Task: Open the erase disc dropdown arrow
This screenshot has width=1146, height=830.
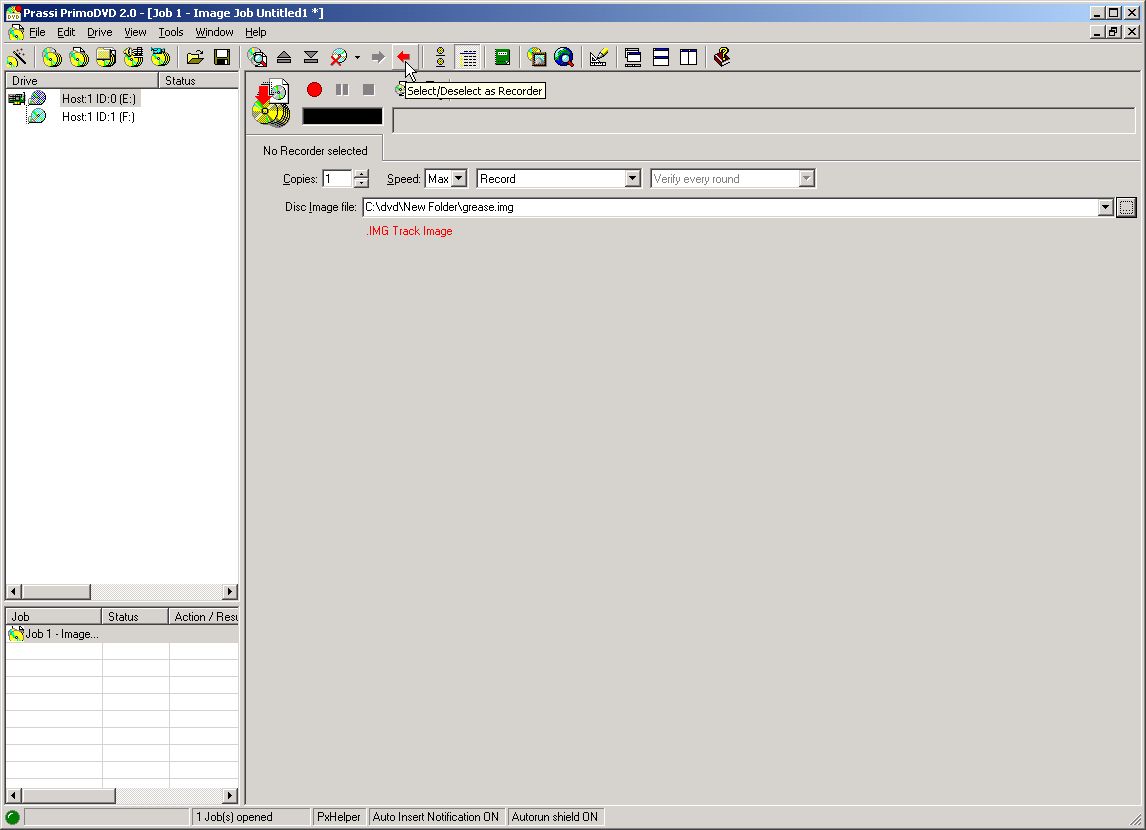Action: pyautogui.click(x=357, y=57)
